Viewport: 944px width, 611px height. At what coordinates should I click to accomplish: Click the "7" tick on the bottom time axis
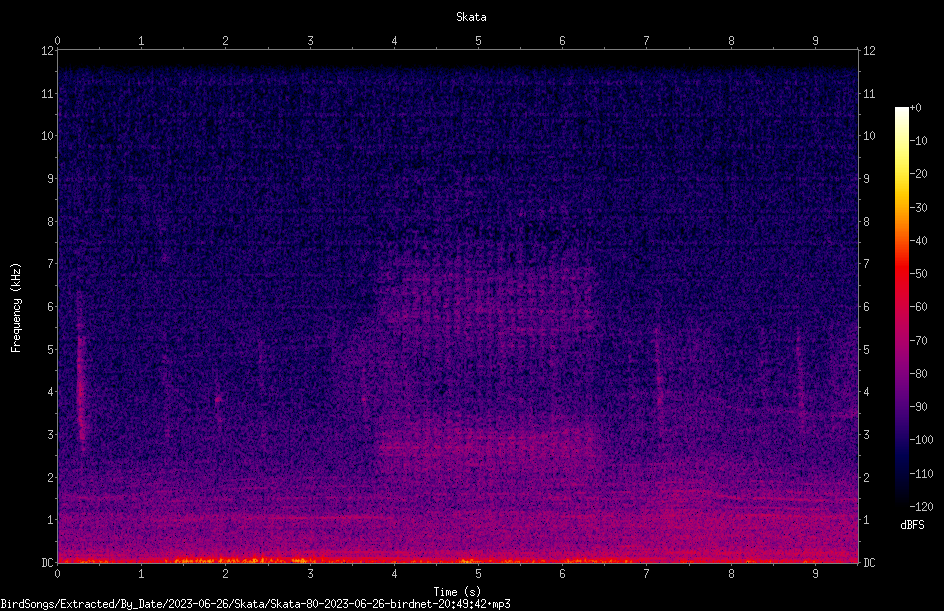647,574
